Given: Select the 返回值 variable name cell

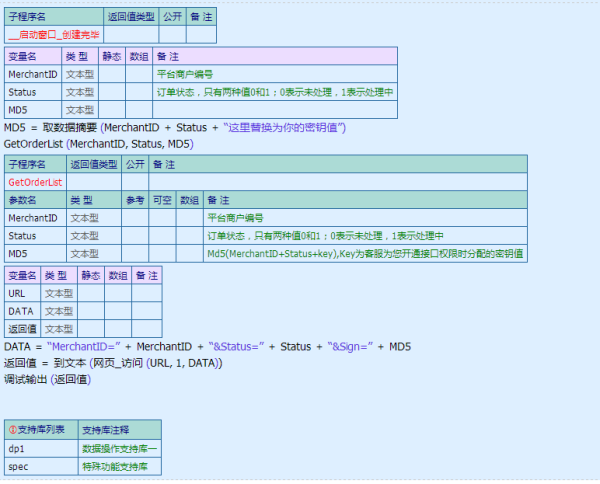Looking at the screenshot, I should pyautogui.click(x=22, y=329).
